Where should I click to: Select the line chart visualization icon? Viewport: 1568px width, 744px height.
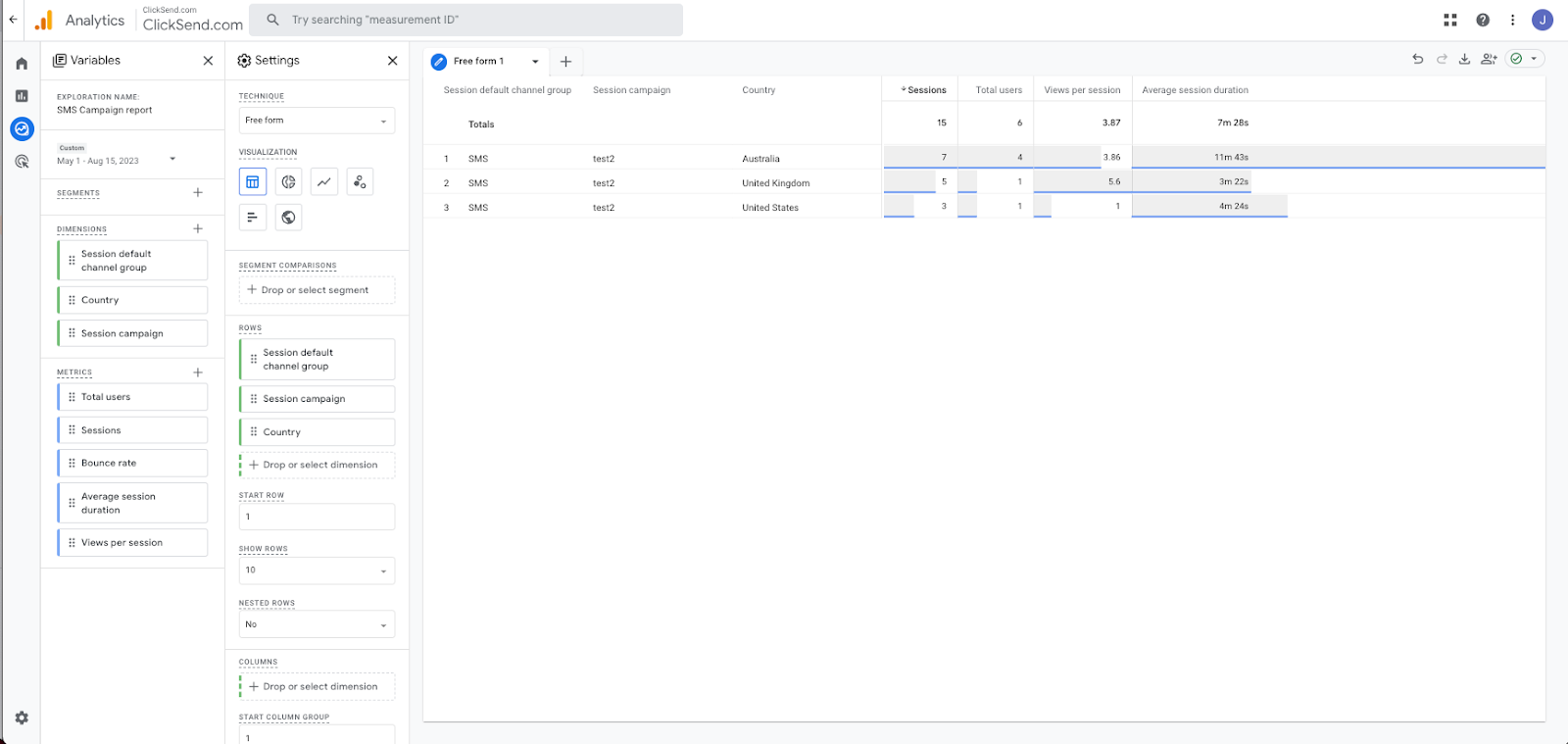324,181
